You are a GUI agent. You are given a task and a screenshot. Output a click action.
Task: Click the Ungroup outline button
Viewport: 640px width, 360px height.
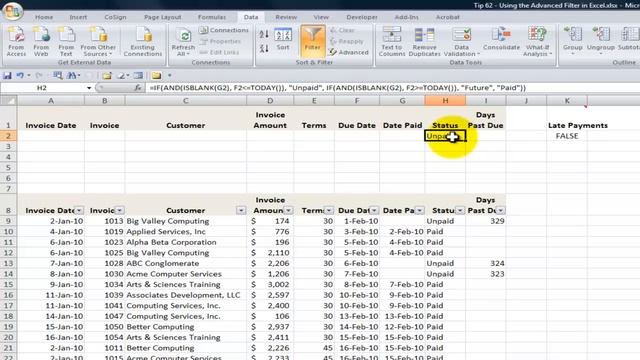click(600, 42)
